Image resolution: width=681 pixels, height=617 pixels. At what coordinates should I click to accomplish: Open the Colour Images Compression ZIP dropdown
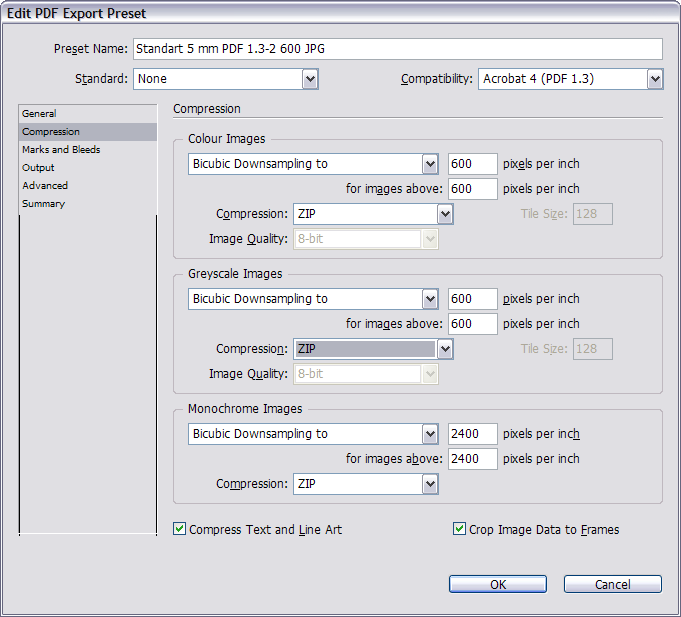373,214
